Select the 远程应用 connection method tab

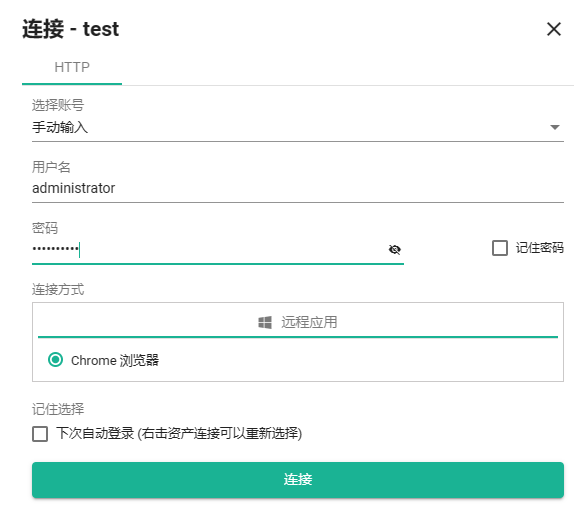(x=298, y=322)
